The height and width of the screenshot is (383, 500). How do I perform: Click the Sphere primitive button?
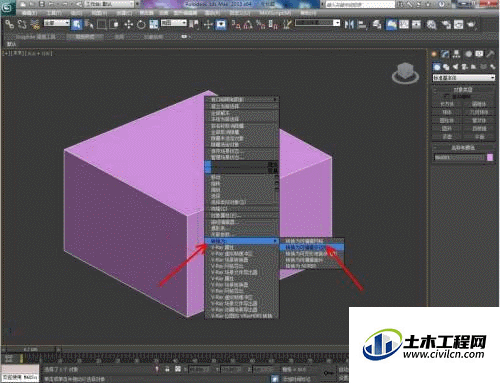pyautogui.click(x=447, y=112)
